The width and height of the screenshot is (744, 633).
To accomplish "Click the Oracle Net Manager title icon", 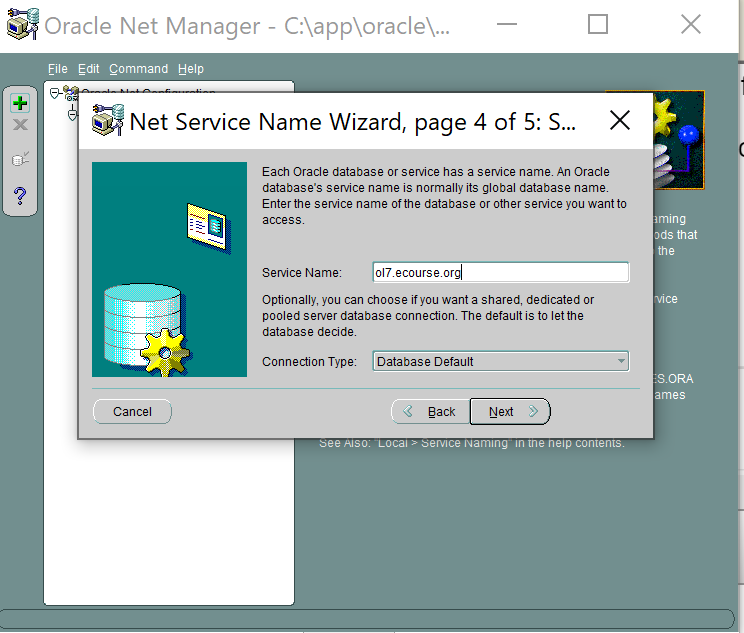I will point(22,25).
